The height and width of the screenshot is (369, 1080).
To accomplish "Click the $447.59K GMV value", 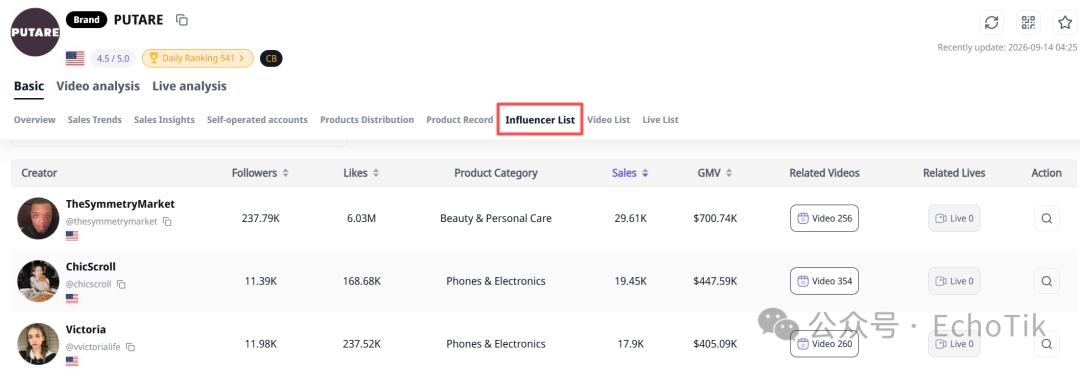I will 715,281.
